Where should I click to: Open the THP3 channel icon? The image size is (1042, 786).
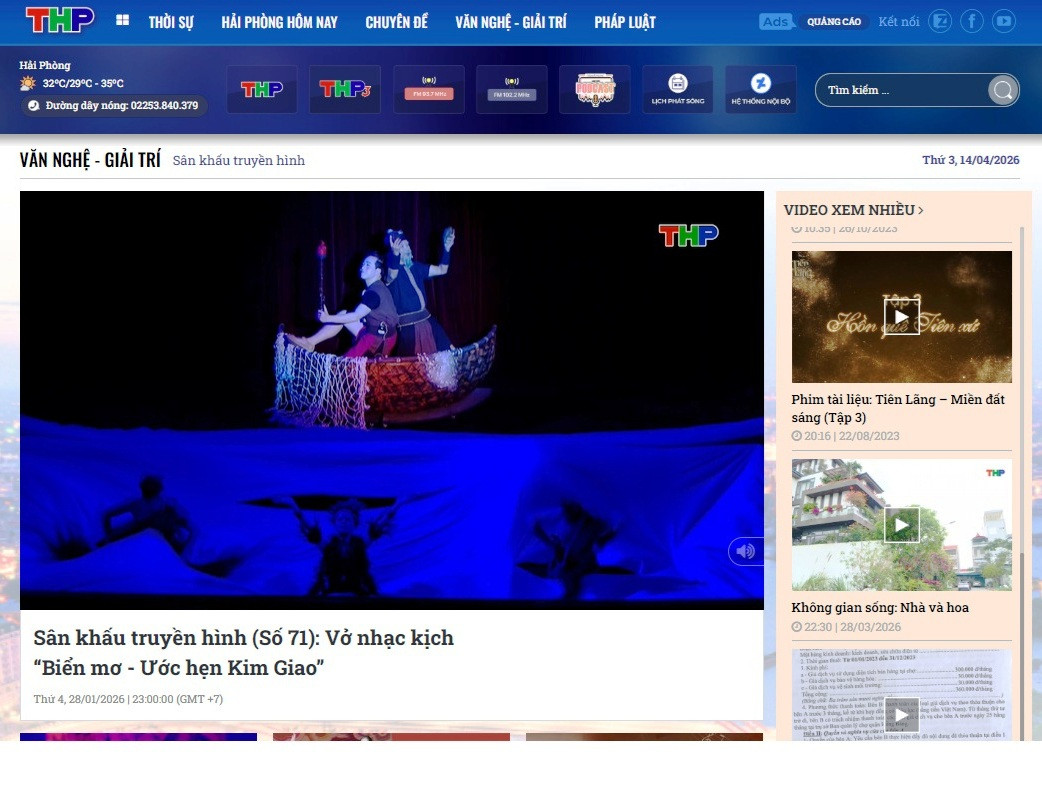pyautogui.click(x=345, y=89)
